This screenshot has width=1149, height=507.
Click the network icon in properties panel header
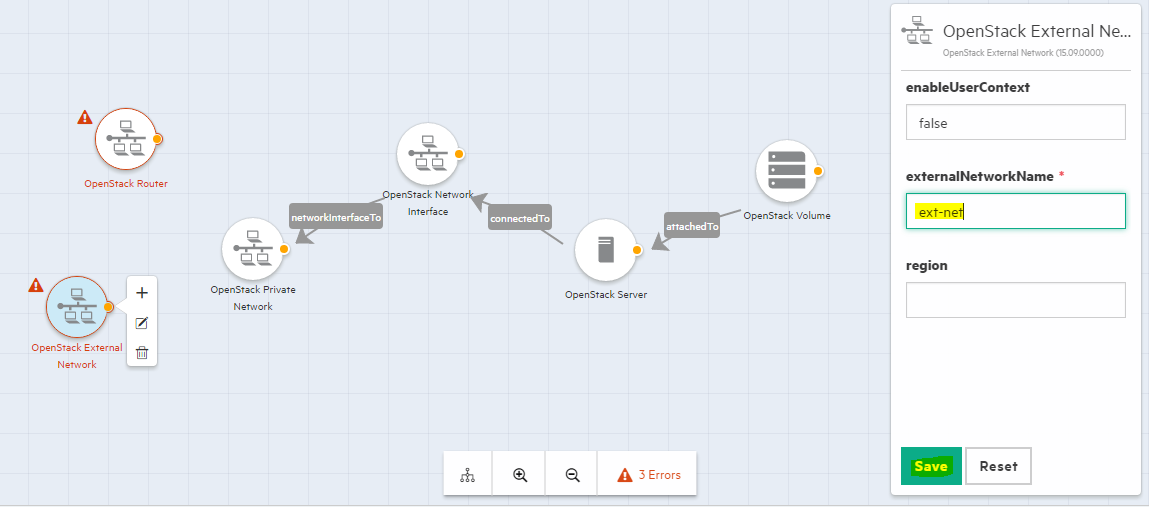pos(917,31)
